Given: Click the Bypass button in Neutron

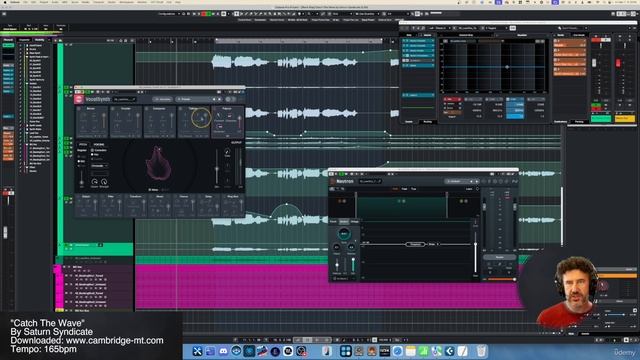Looking at the screenshot, I should [x=500, y=258].
